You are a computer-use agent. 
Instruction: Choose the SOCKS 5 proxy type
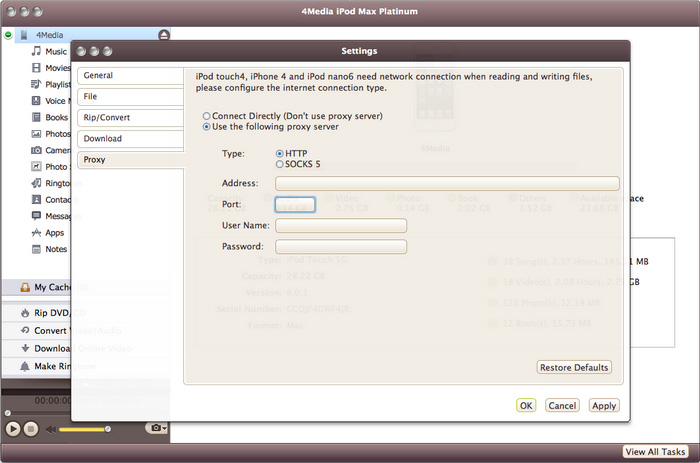279,164
